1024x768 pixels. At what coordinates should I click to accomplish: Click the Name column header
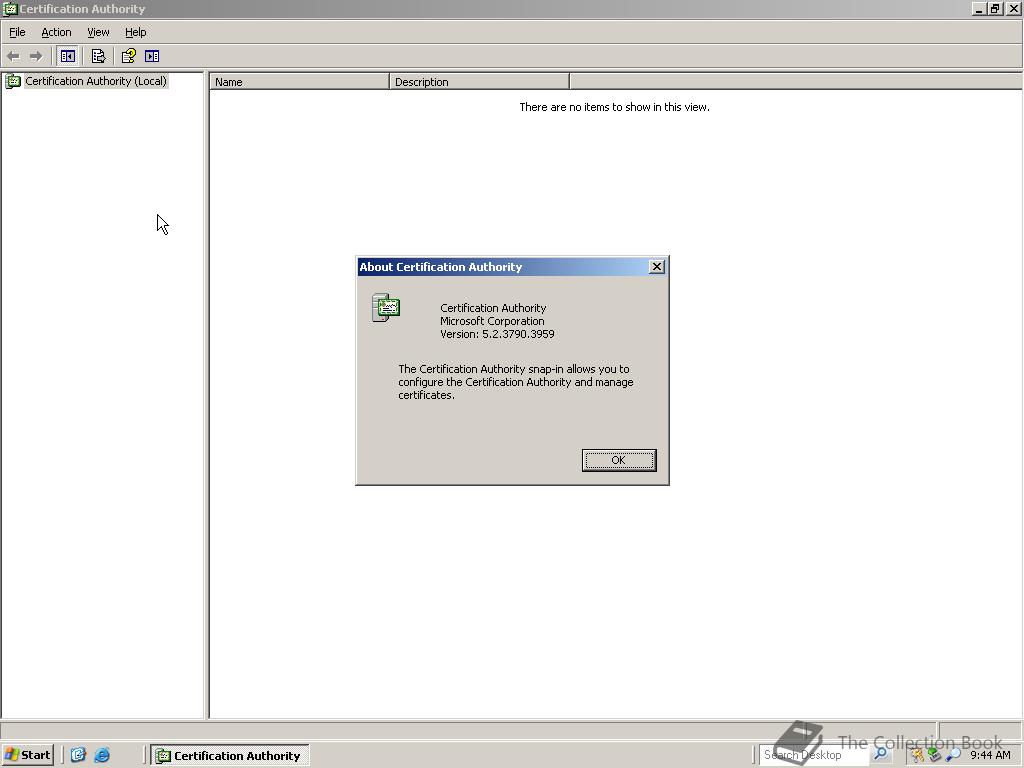pyautogui.click(x=300, y=82)
